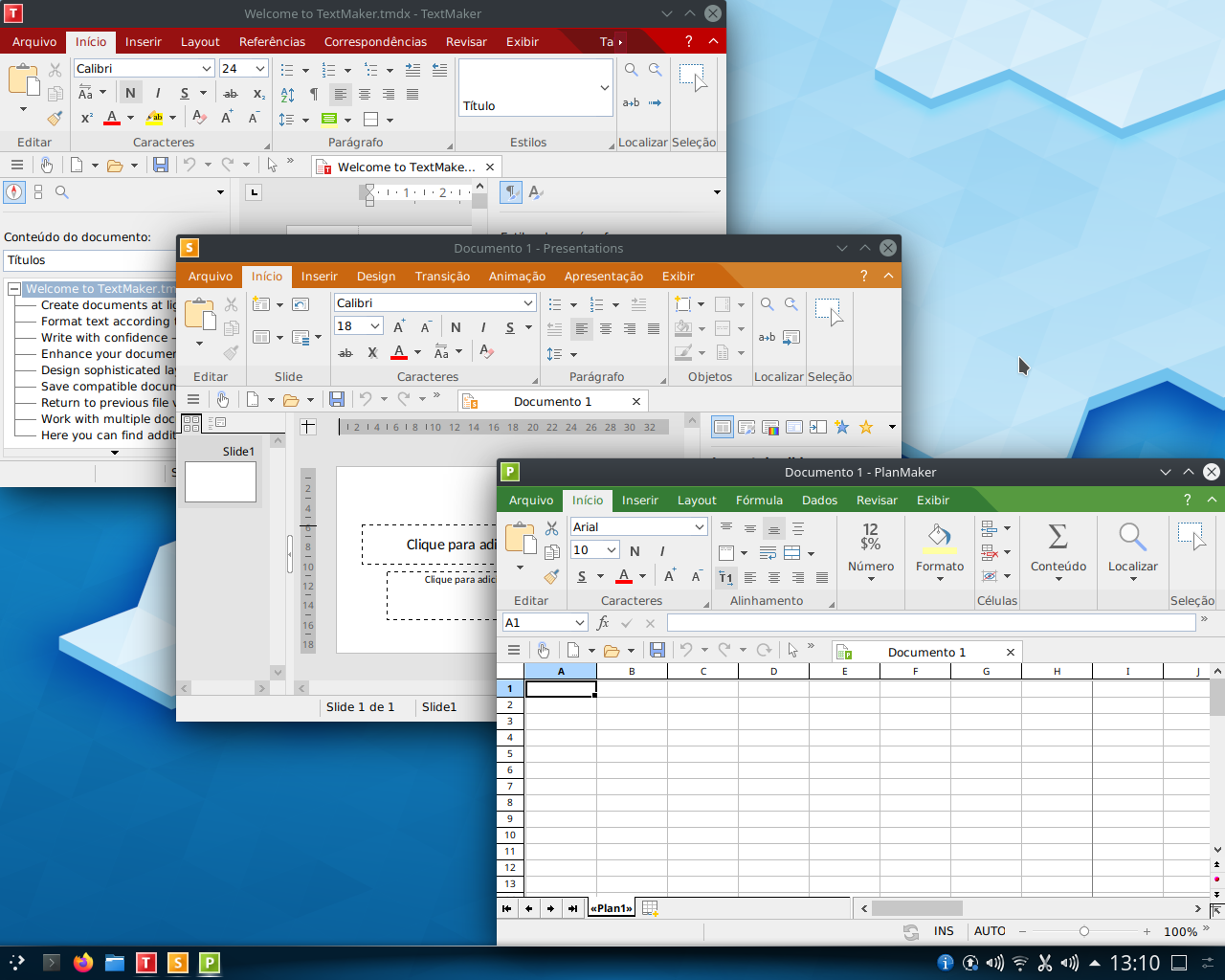Viewport: 1225px width, 980px height.
Task: Open the Localizar magnifier in Presentations
Action: tap(767, 303)
